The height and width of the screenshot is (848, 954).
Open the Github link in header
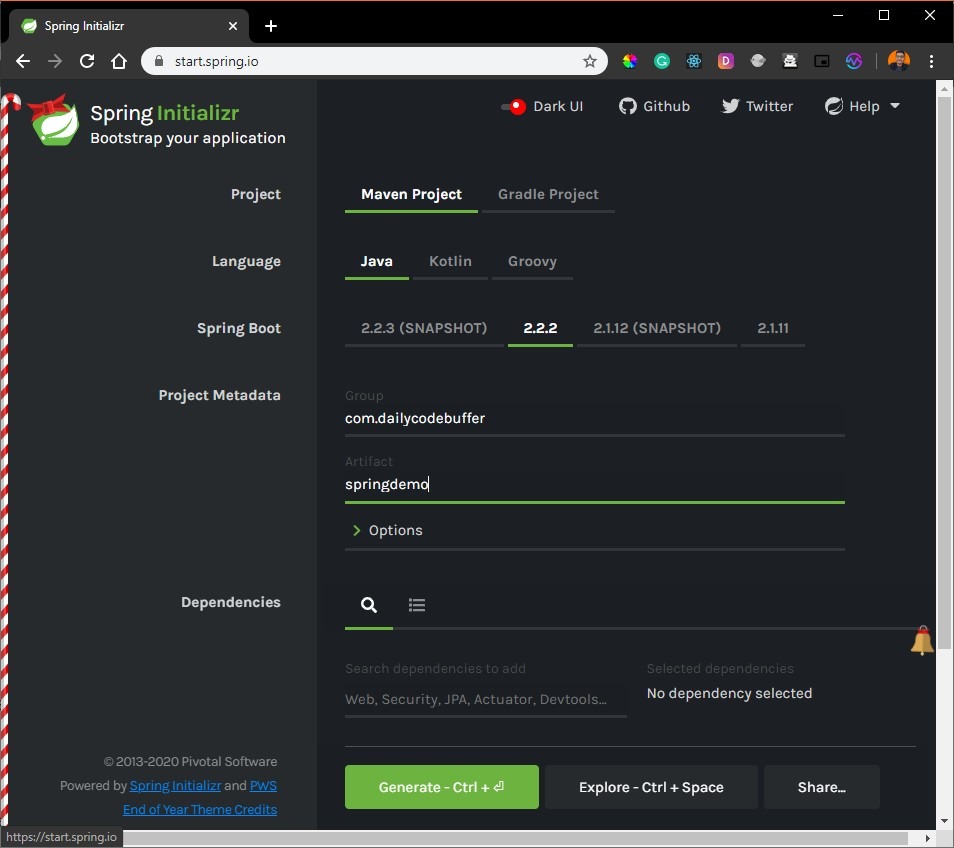coord(655,106)
